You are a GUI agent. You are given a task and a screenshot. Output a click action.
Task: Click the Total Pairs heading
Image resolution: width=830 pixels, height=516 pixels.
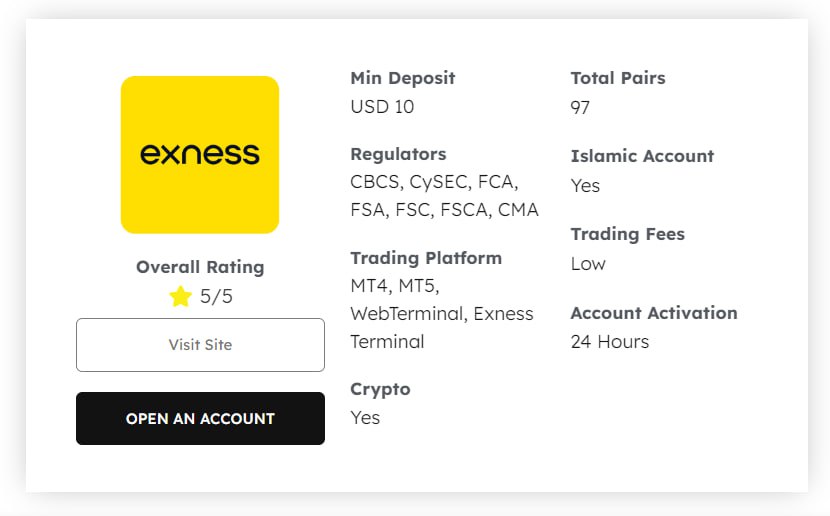(617, 78)
